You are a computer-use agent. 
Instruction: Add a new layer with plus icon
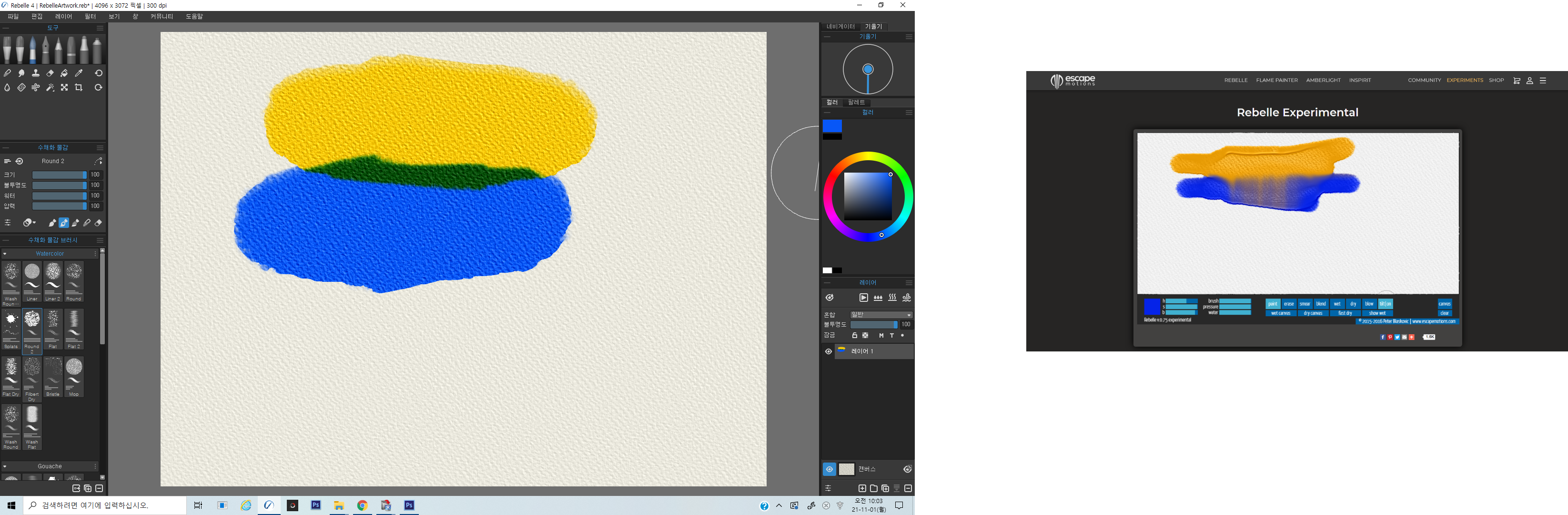(862, 488)
